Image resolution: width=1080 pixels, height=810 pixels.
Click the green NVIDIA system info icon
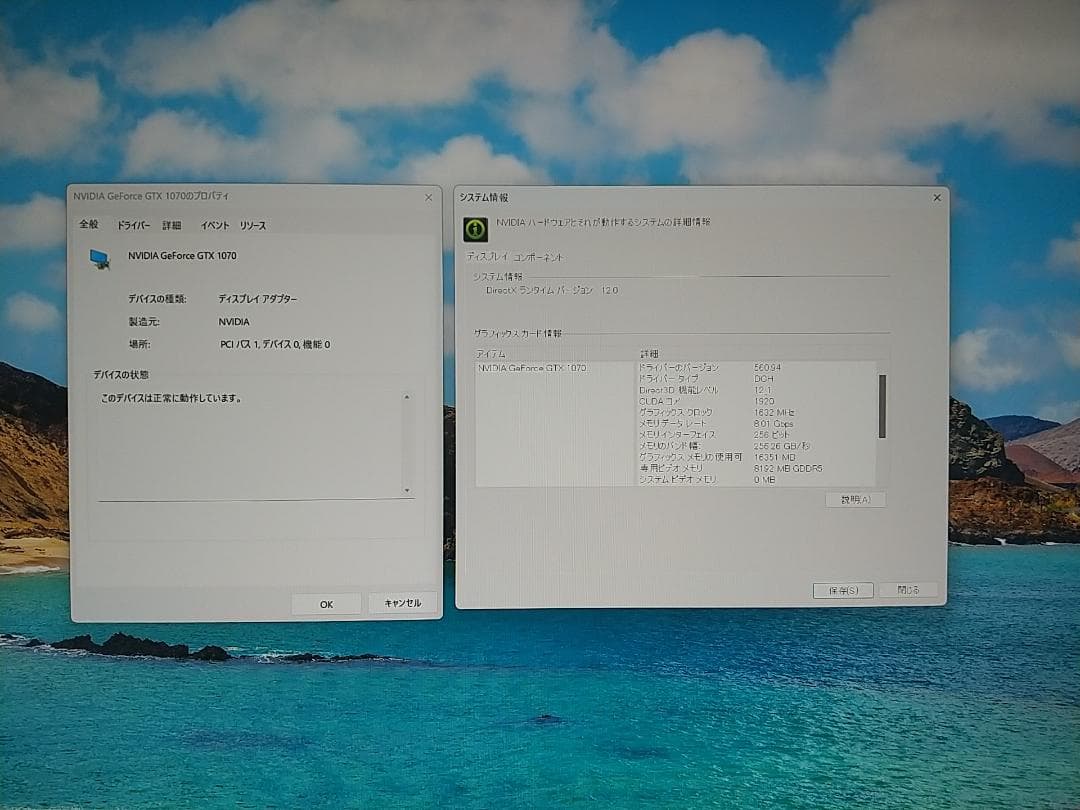tap(476, 230)
